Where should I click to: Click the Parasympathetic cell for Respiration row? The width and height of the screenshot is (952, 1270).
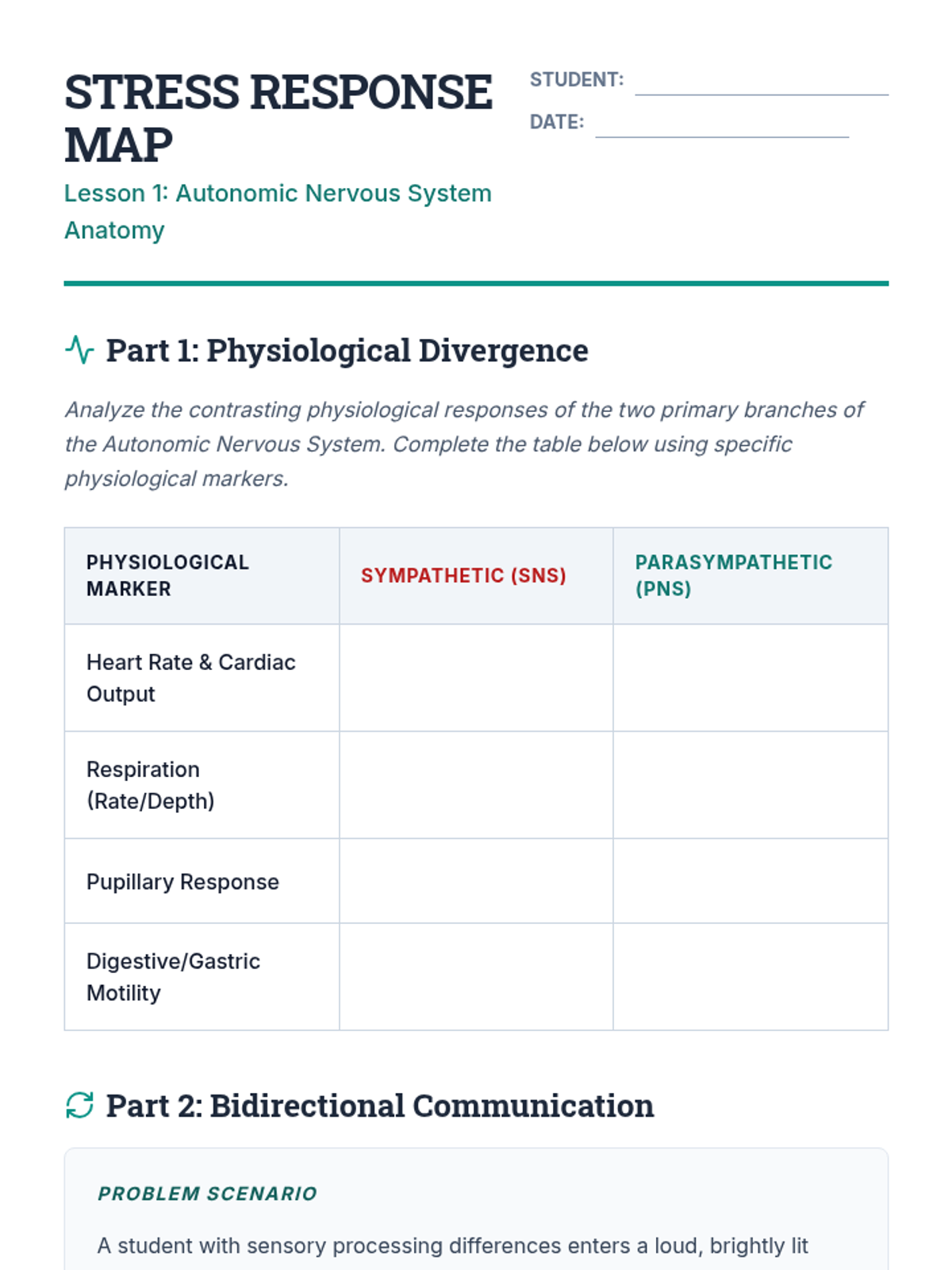(750, 785)
